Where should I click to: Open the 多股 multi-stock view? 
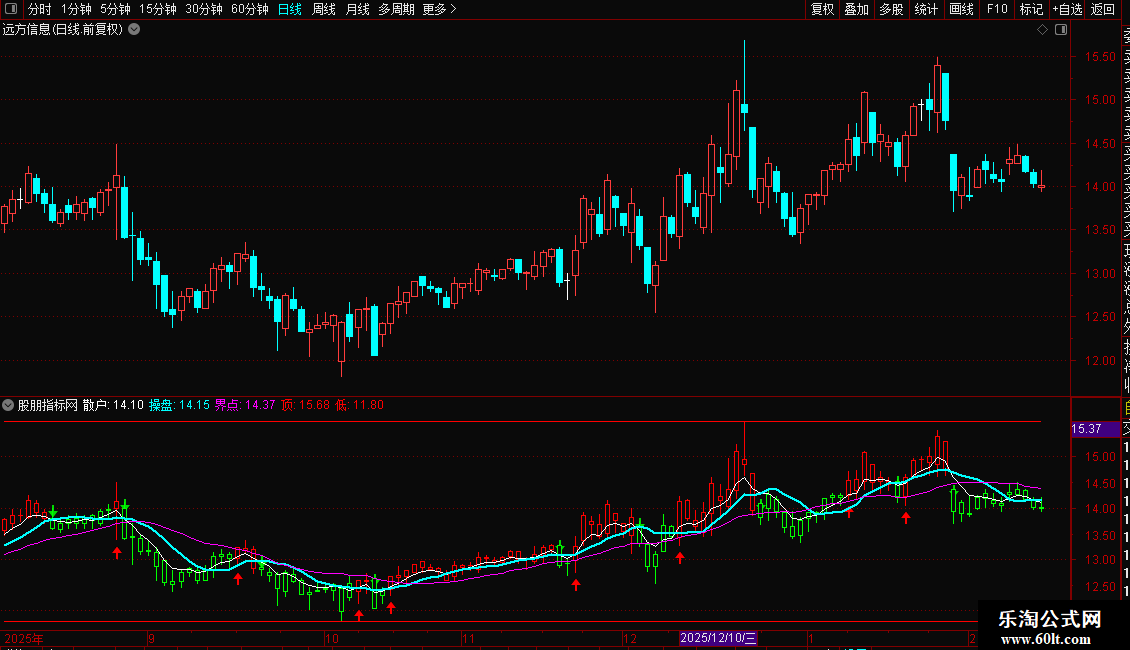pos(891,9)
